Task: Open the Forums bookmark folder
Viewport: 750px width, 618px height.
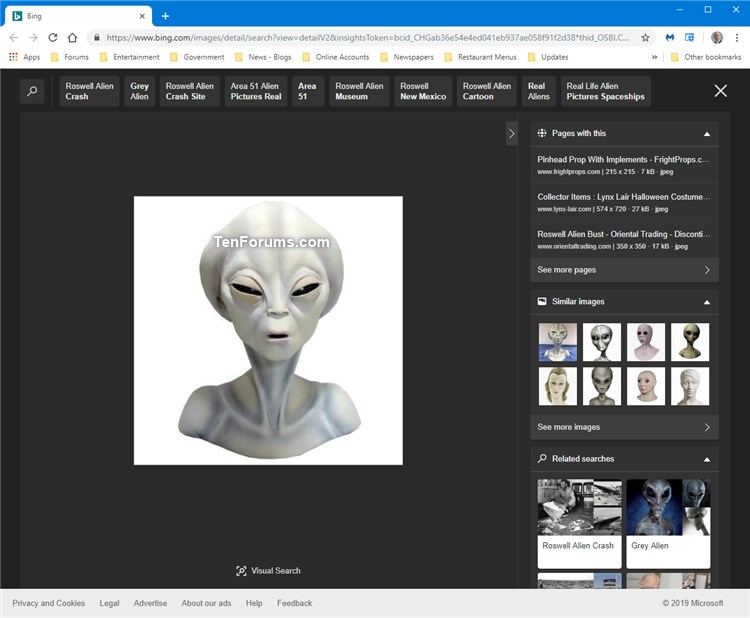Action: 70,57
